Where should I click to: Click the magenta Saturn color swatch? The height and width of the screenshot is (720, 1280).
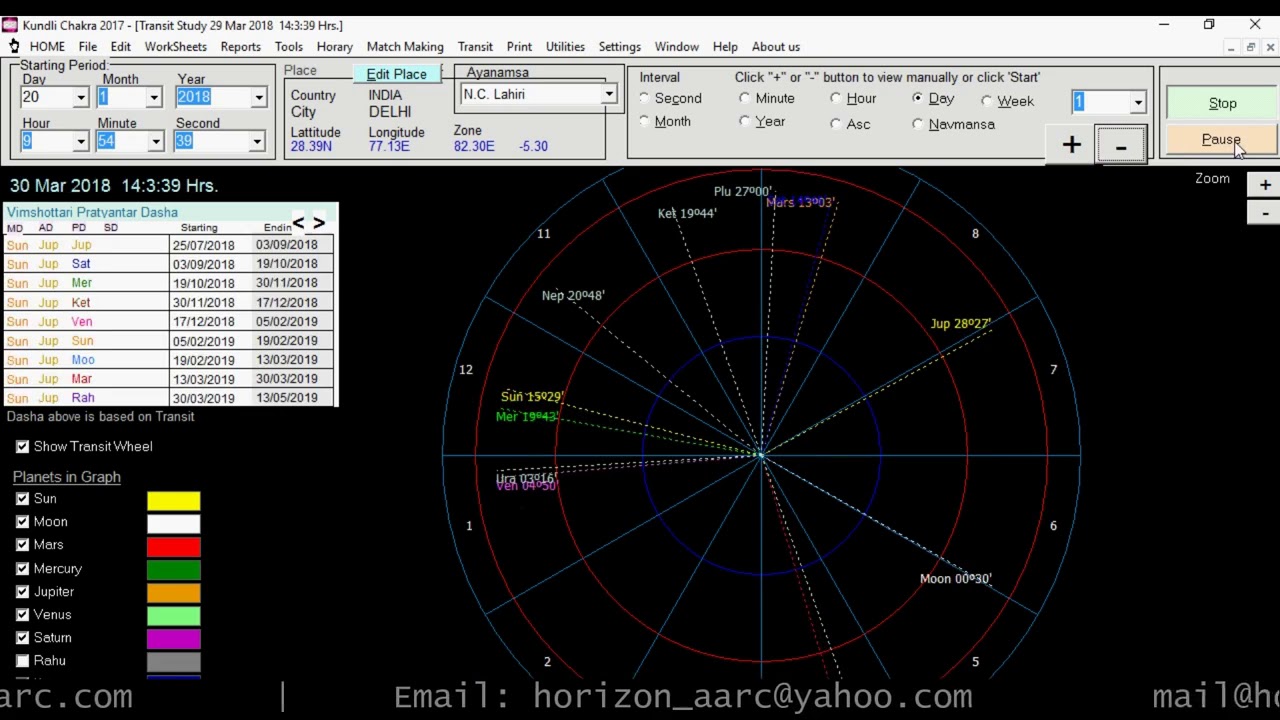coord(174,639)
